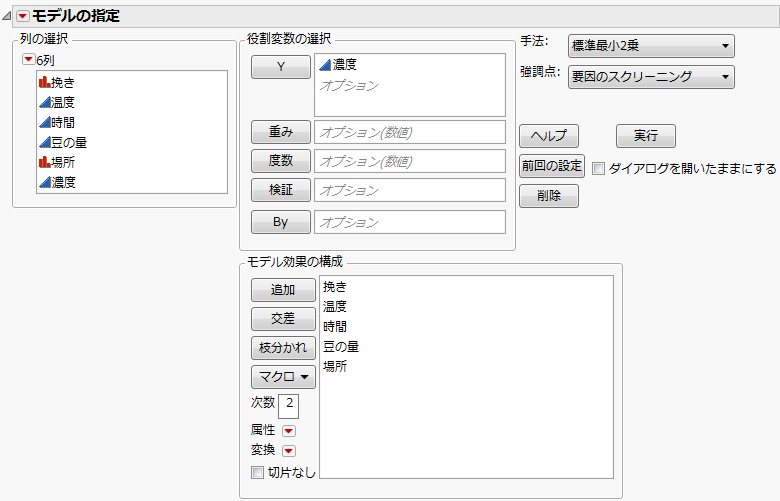
Task: Click the オプション placeholder in Y role box
Action: point(349,86)
